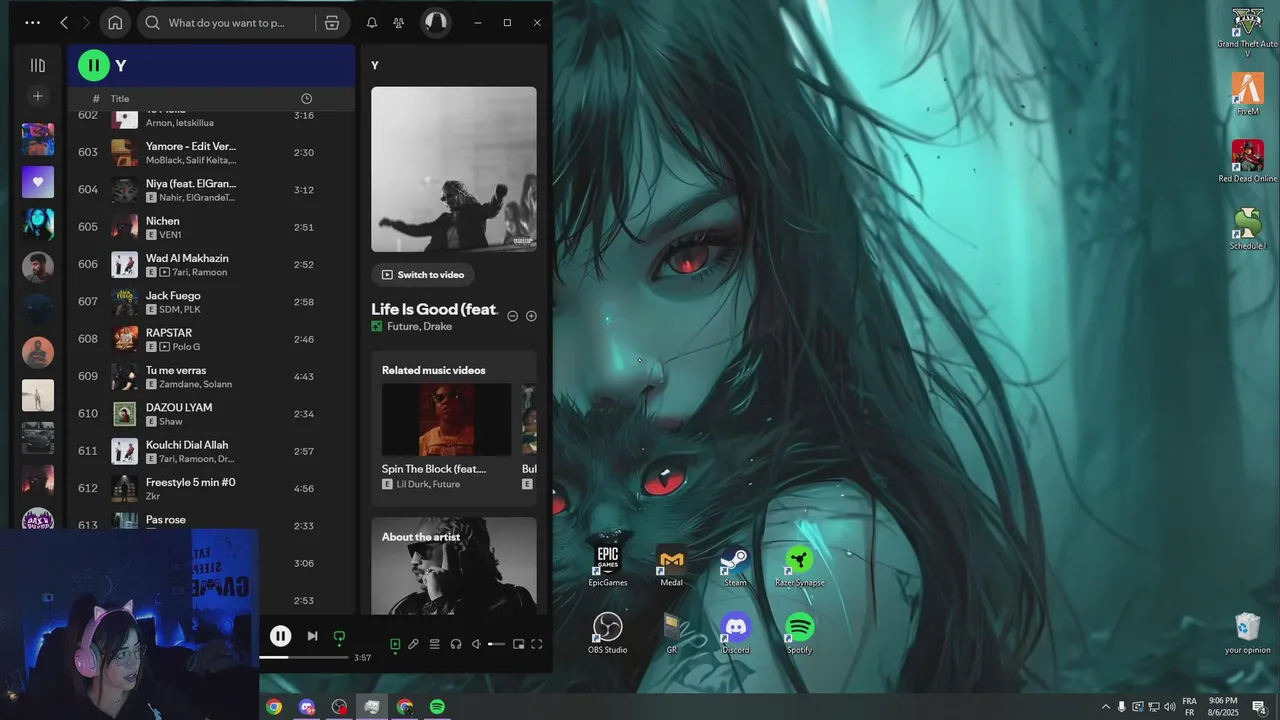Open the profile avatar menu
1280x720 pixels.
[x=435, y=22]
